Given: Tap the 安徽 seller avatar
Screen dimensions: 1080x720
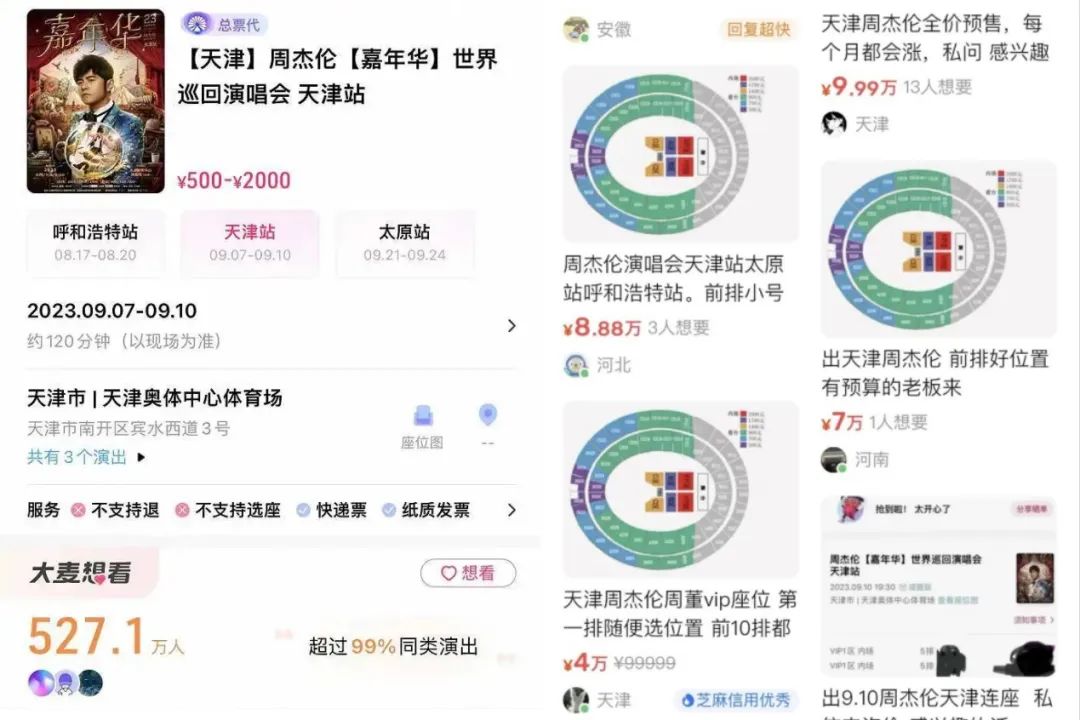Looking at the screenshot, I should (x=576, y=30).
